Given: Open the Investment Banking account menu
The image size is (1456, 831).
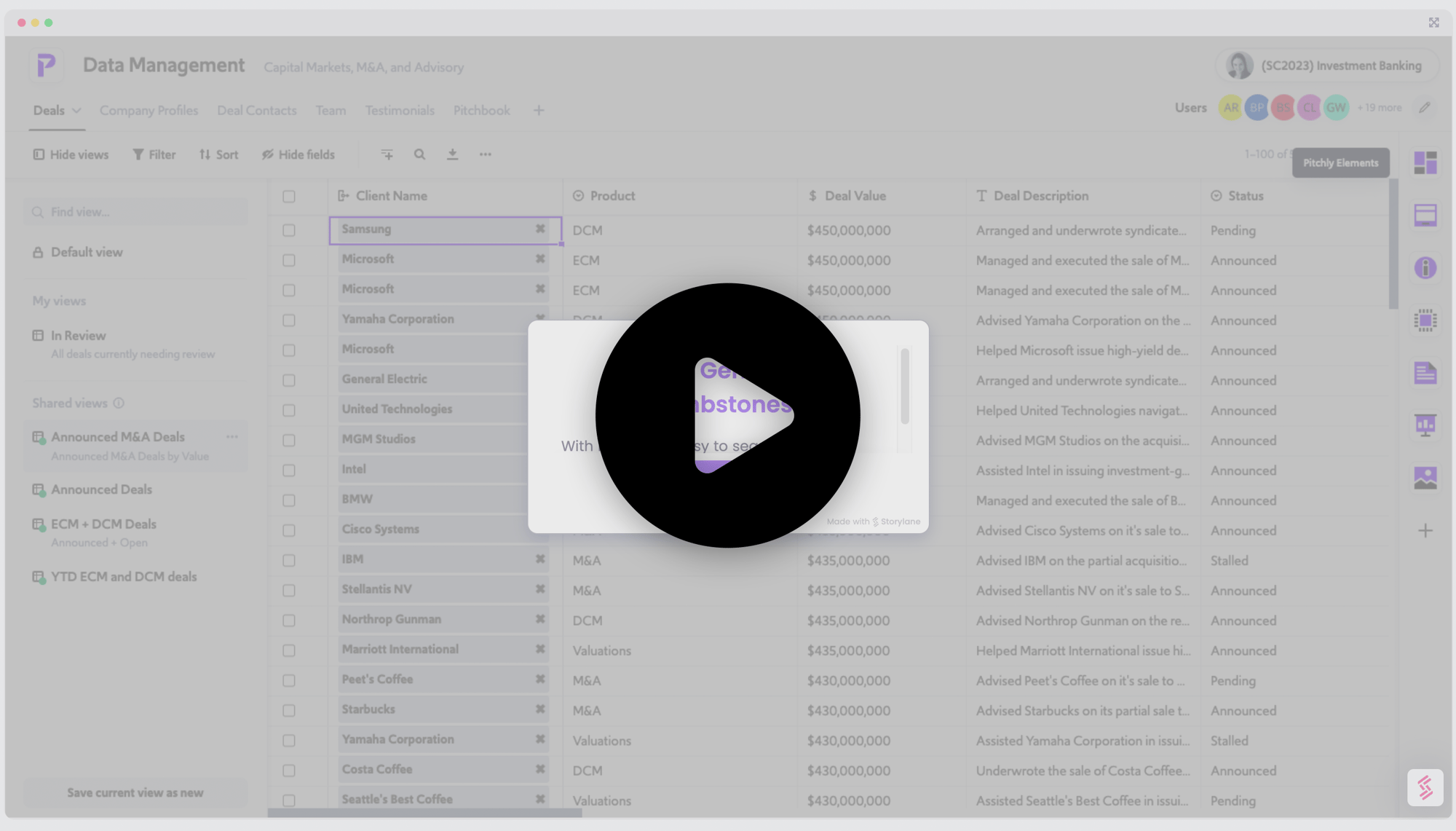Looking at the screenshot, I should (1326, 66).
